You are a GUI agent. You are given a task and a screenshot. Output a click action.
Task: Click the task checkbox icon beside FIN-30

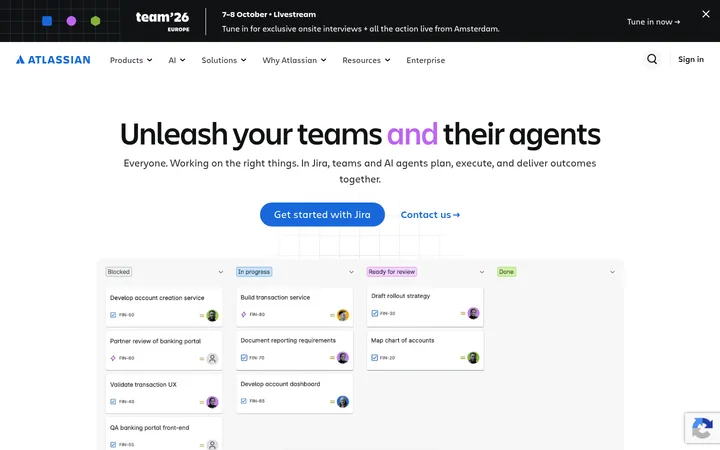(375, 313)
